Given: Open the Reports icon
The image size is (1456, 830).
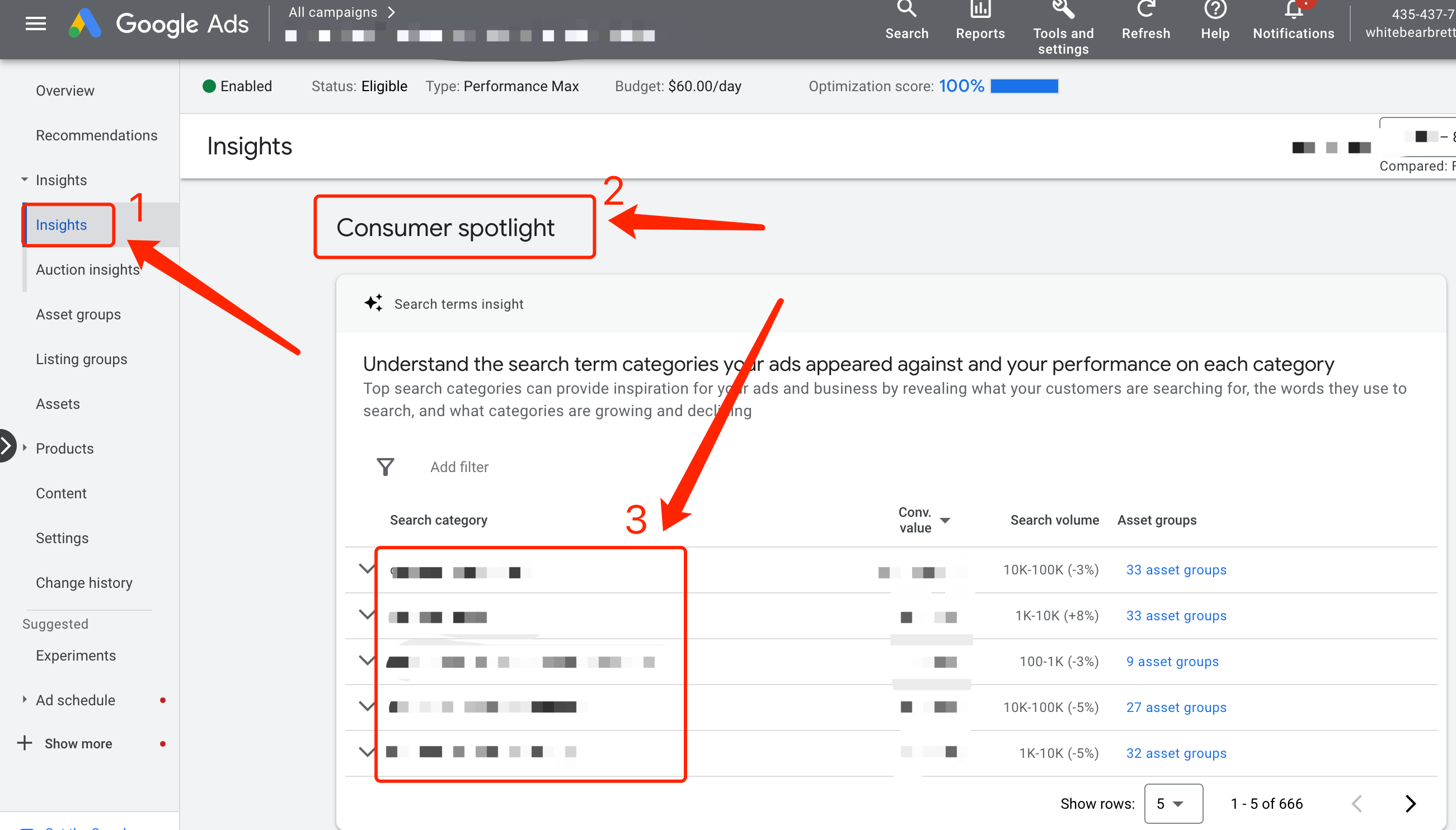Looking at the screenshot, I should tap(980, 10).
